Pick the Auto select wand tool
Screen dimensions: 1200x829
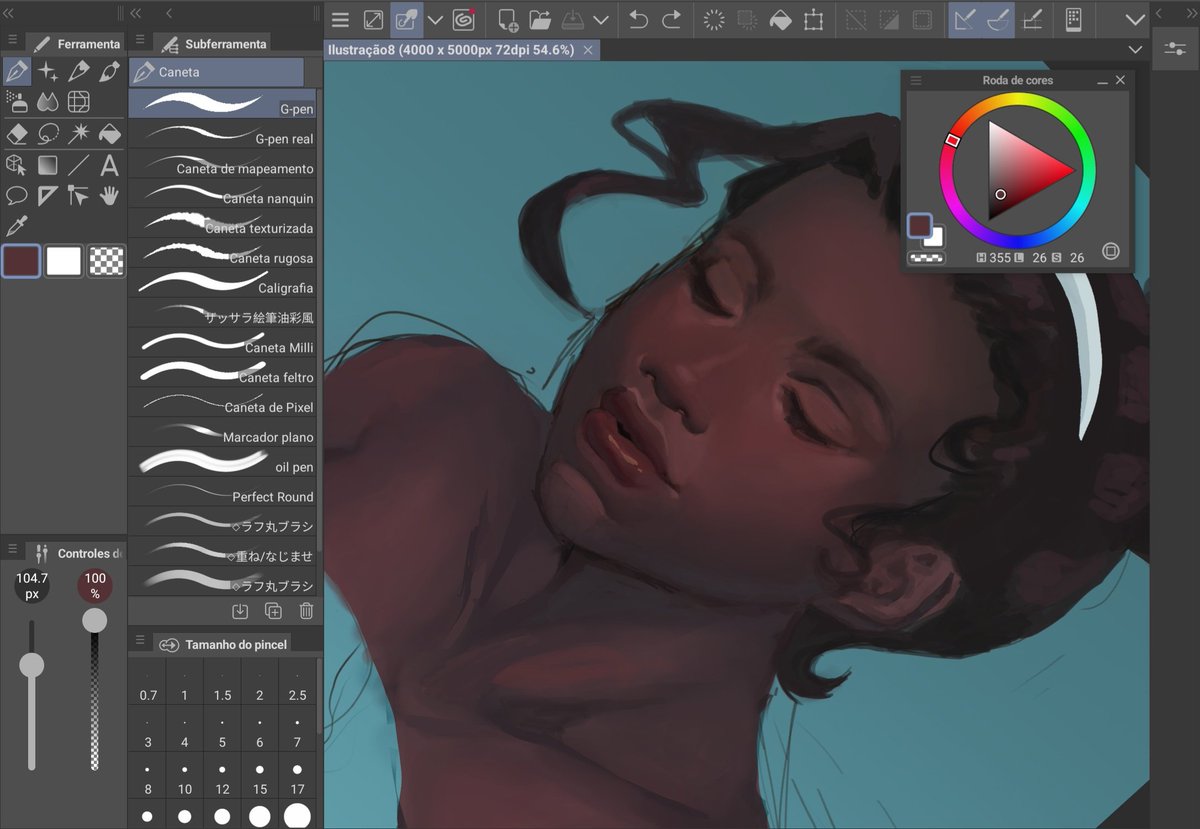(x=78, y=134)
